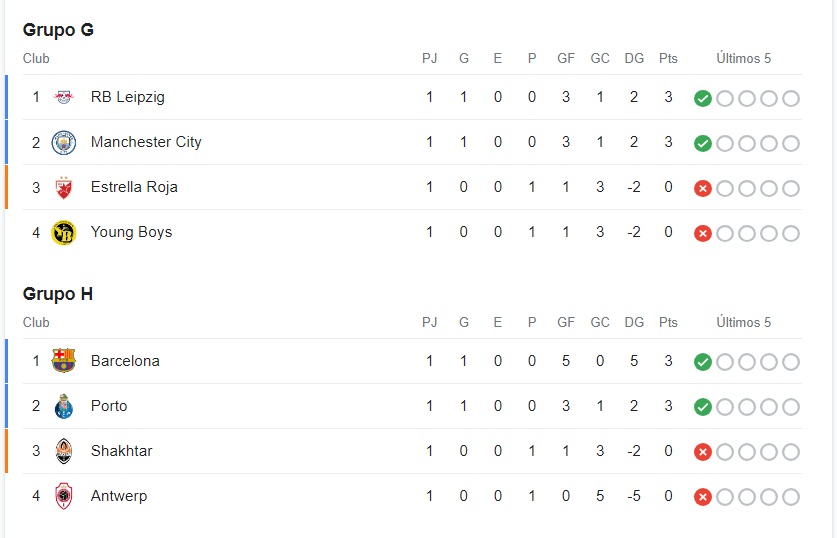Open the Young Boys team link
Image resolution: width=837 pixels, height=538 pixels.
131,232
